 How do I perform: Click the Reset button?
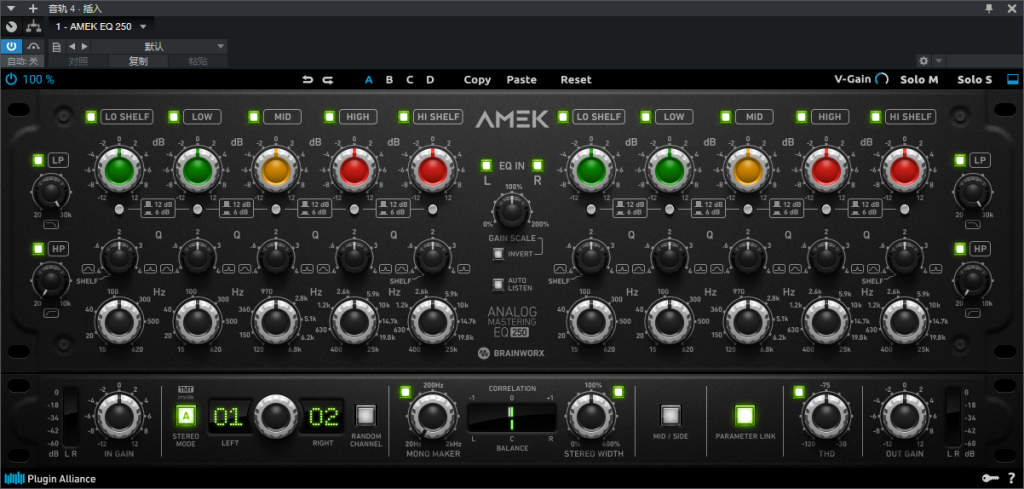click(576, 80)
